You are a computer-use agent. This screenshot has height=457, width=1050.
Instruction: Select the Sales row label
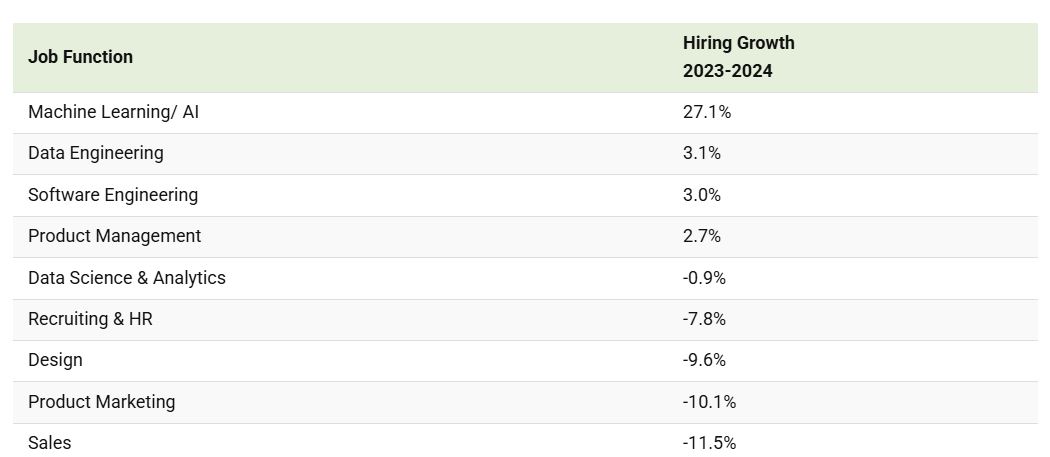pos(50,442)
